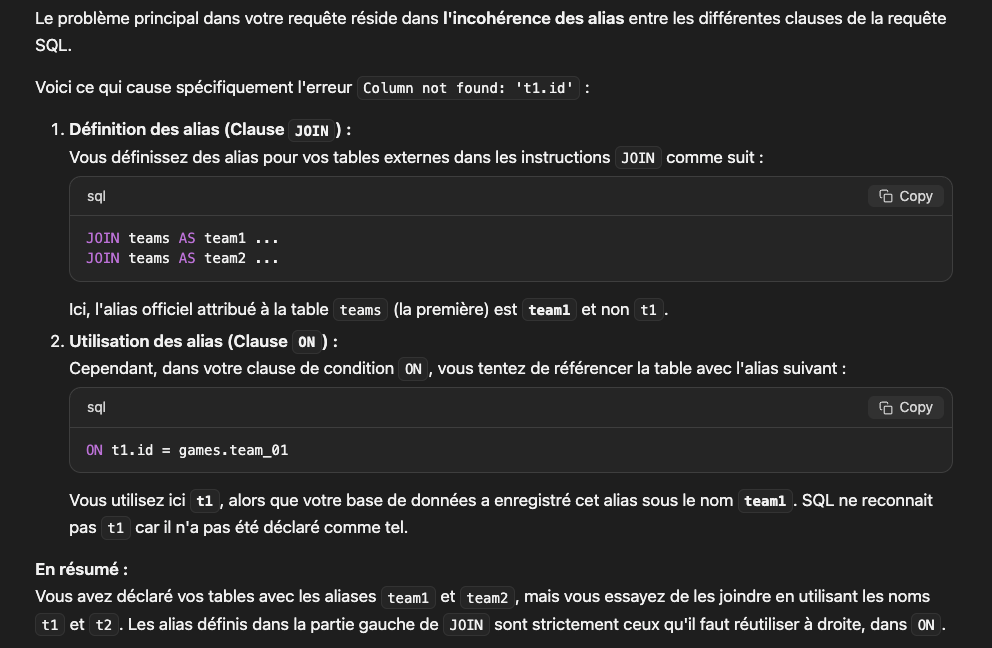Click the ON chip at the end of the summary
Image resolution: width=992 pixels, height=648 pixels.
point(924,624)
